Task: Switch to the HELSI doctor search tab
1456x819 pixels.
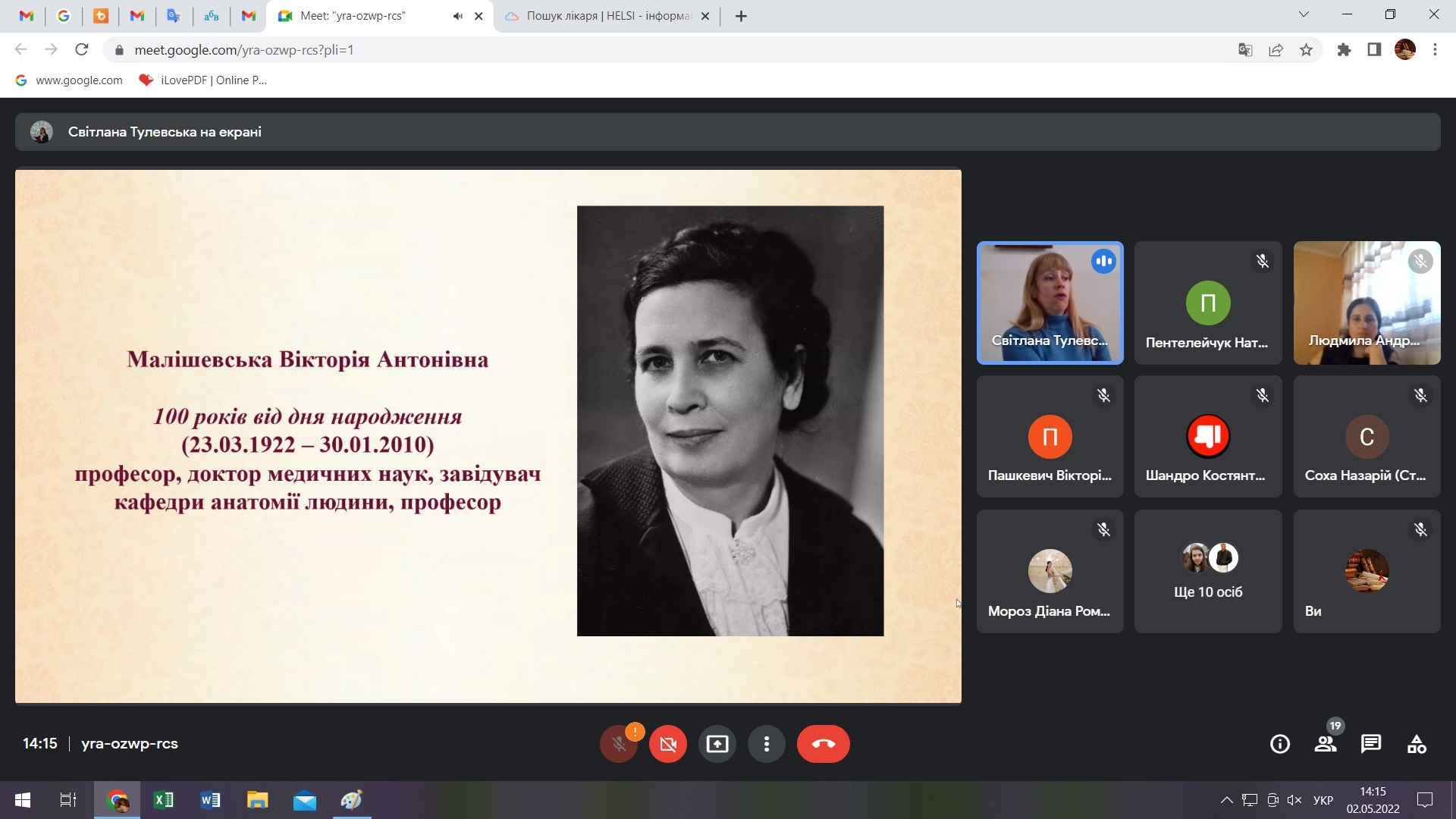Action: 607,16
